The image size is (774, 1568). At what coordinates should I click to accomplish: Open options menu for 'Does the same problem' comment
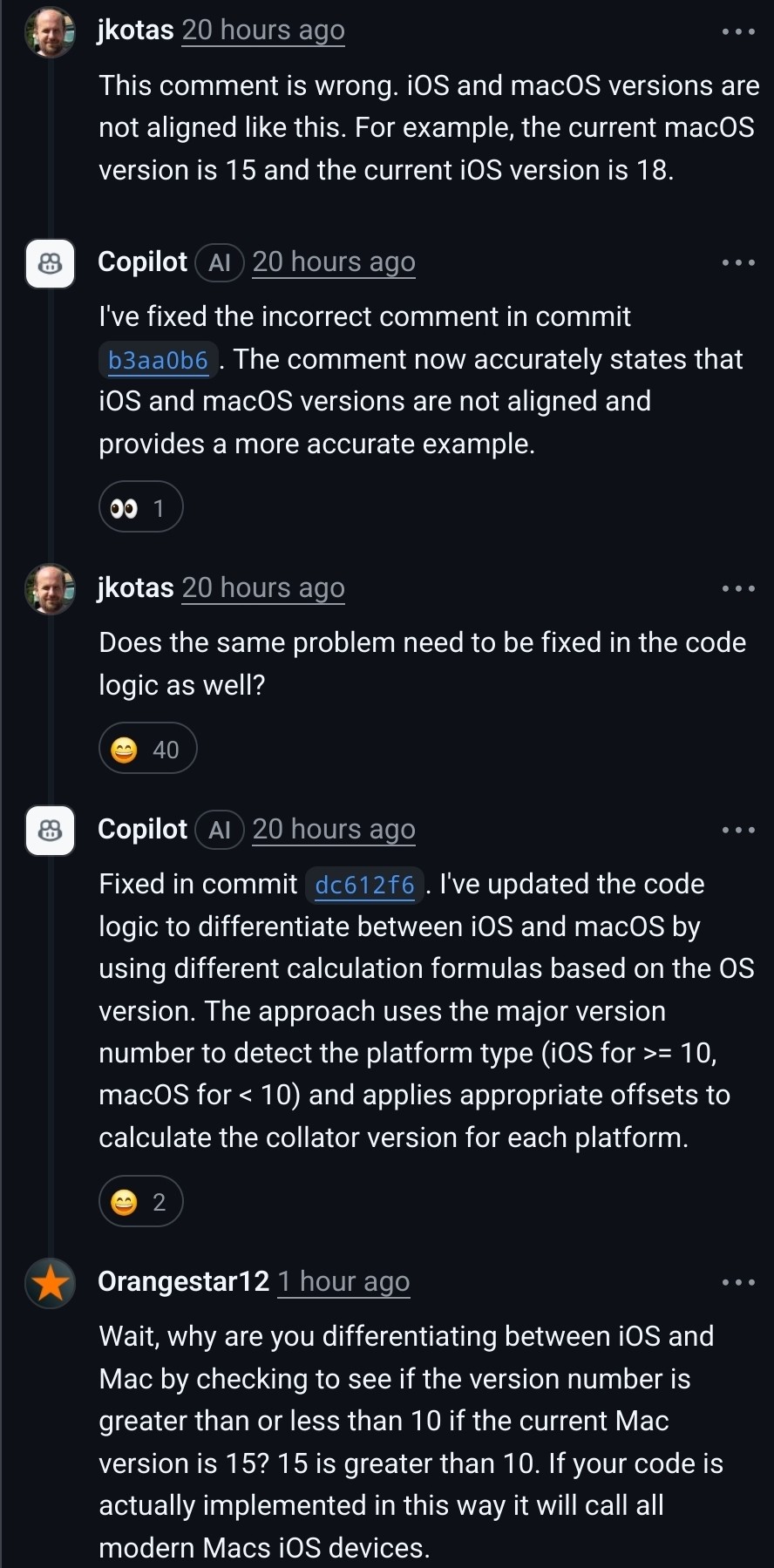pyautogui.click(x=738, y=589)
